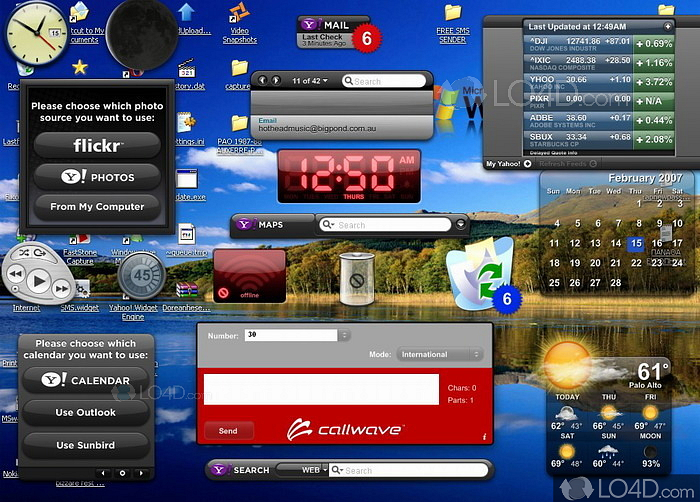Select February 28 in the calendar widget
Image resolution: width=700 pixels, height=502 pixels.
click(616, 283)
